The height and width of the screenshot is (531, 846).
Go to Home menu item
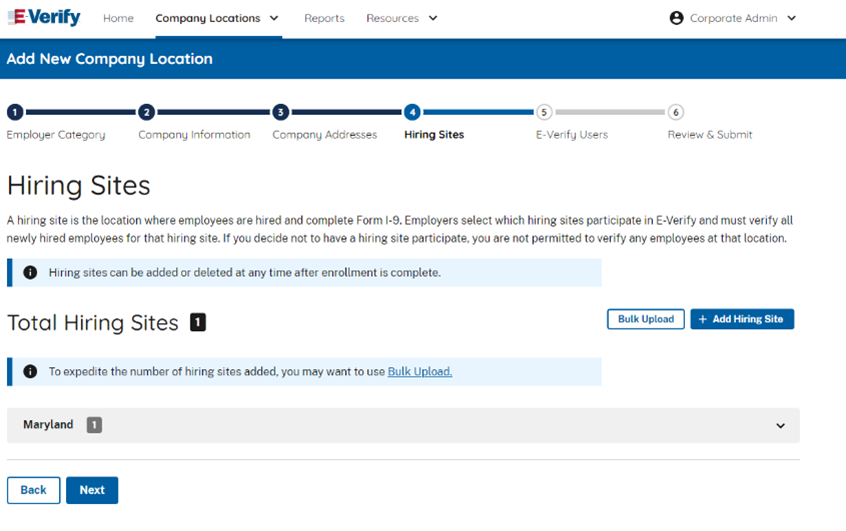point(118,18)
